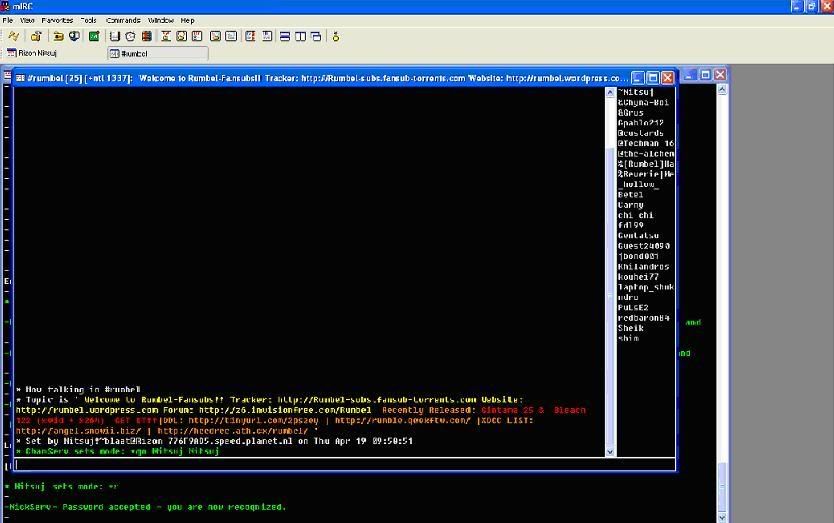Open the Favorites menu

[x=57, y=20]
